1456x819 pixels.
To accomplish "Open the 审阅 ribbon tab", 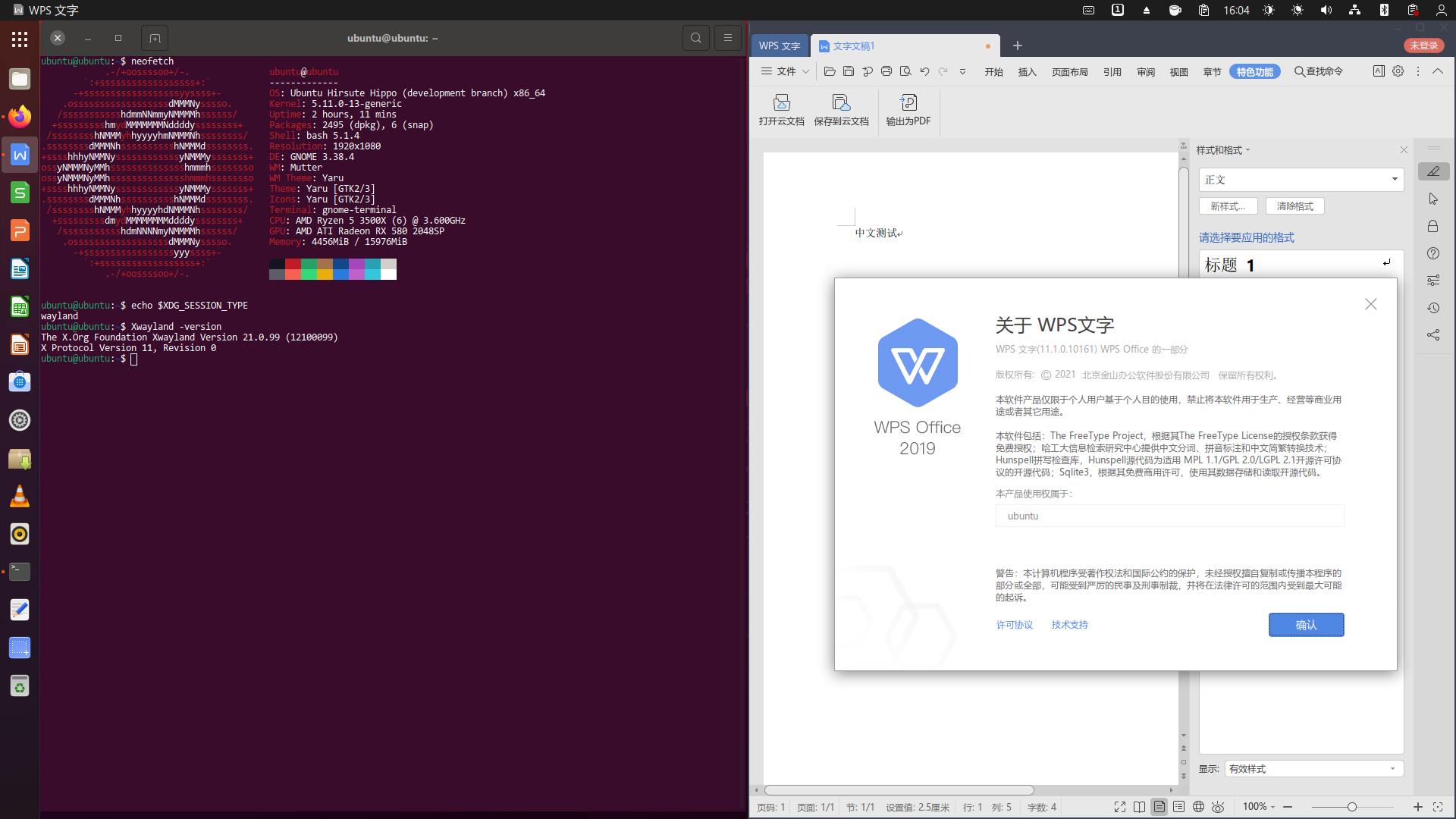I will [1146, 72].
